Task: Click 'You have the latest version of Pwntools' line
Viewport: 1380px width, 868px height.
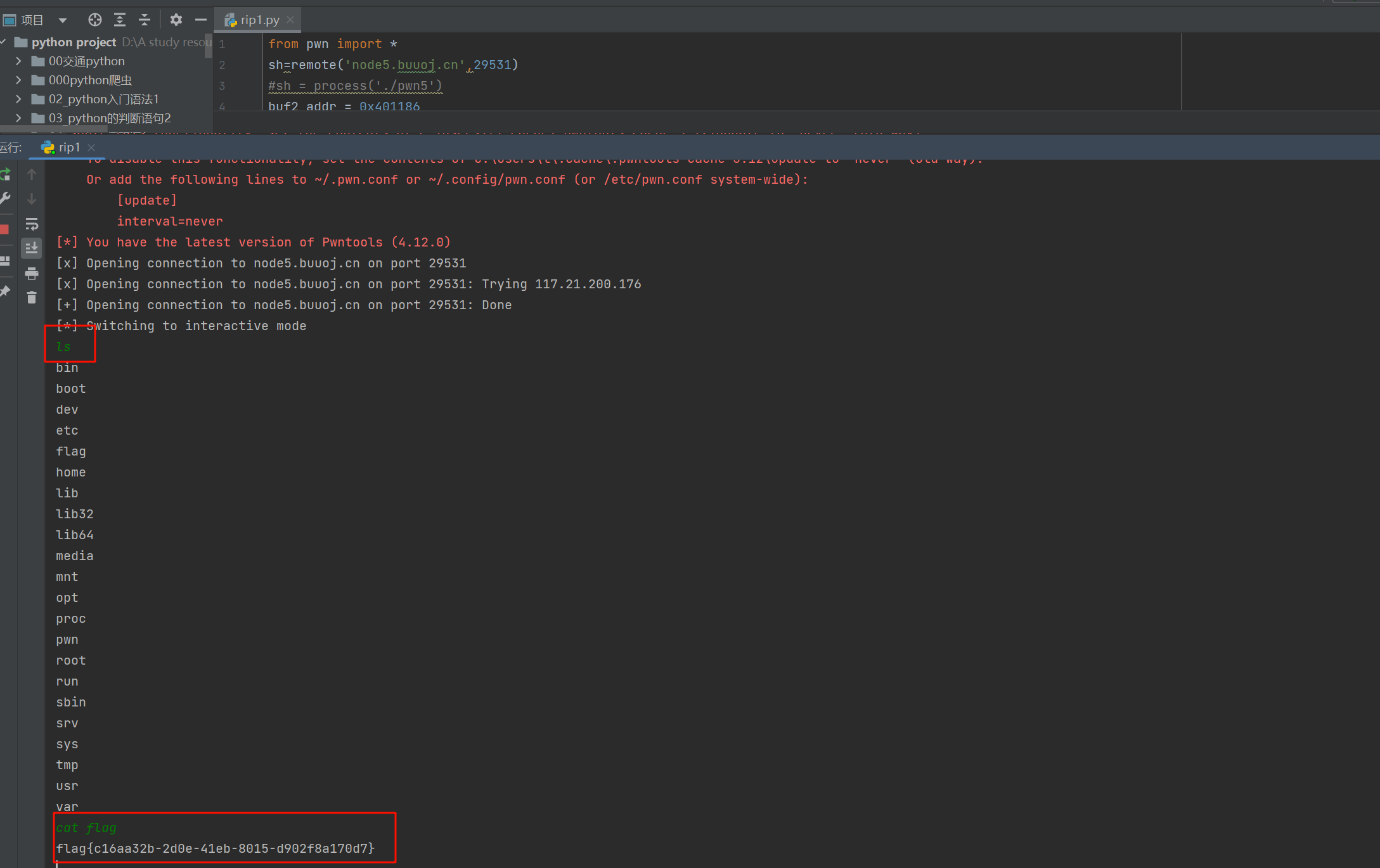Action: [x=253, y=242]
